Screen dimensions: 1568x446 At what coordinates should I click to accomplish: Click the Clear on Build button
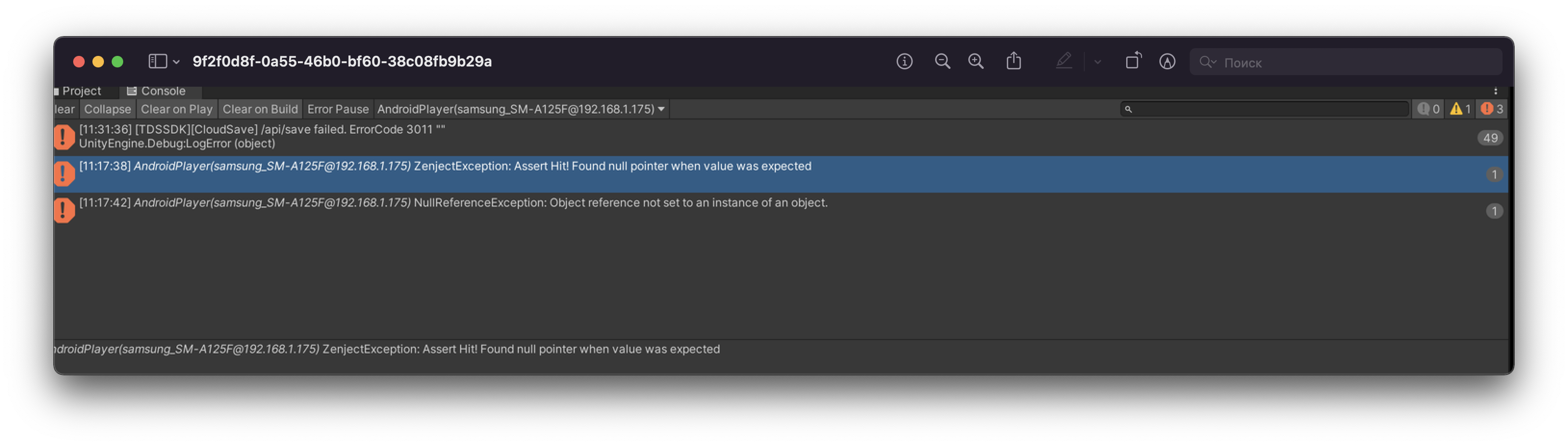[260, 110]
